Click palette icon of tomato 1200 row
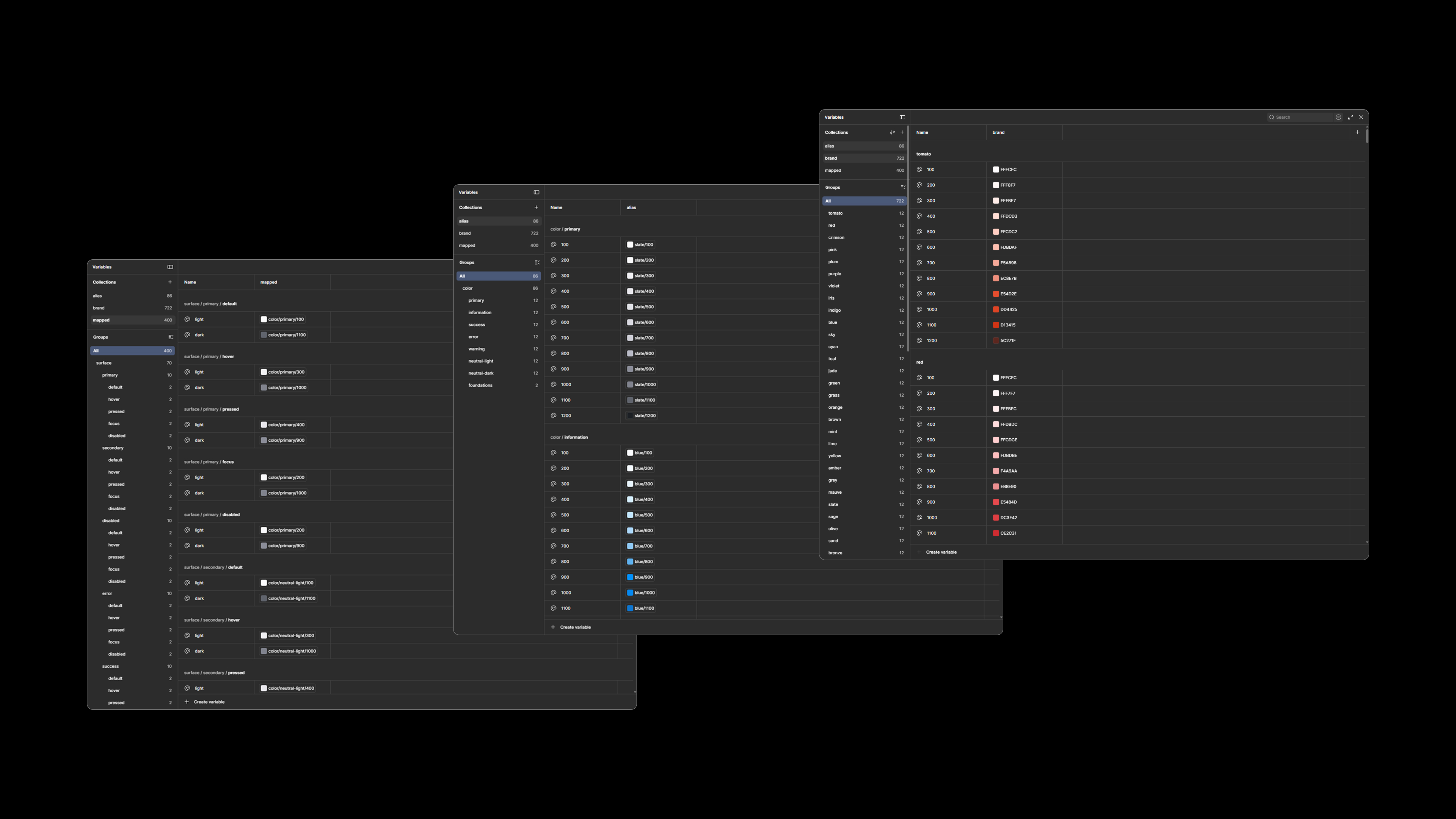Screen dimensions: 1456x819 coord(919,340)
